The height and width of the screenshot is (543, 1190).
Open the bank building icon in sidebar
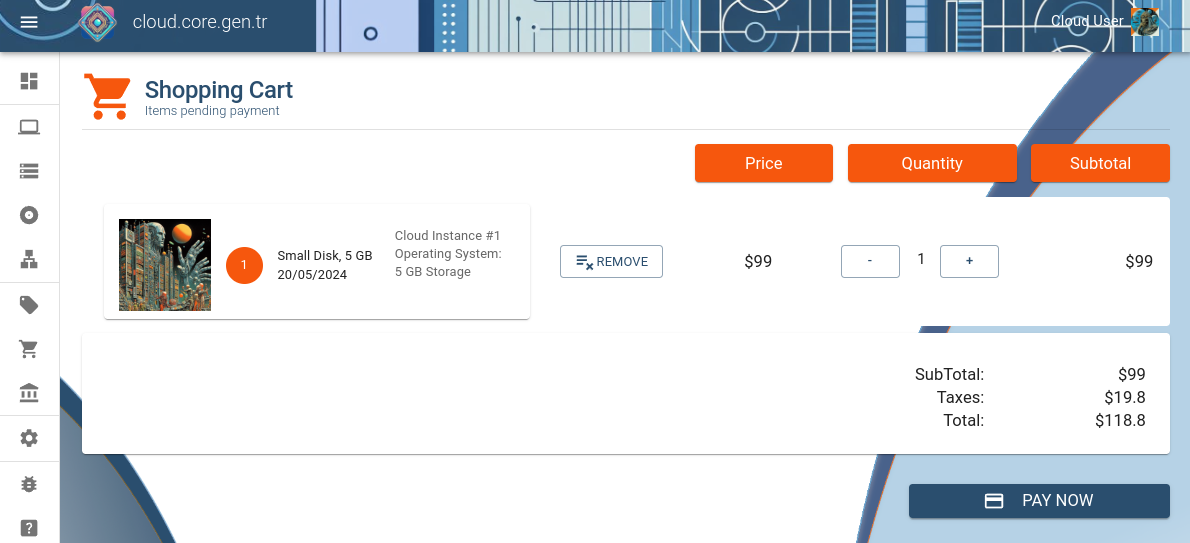coord(29,392)
